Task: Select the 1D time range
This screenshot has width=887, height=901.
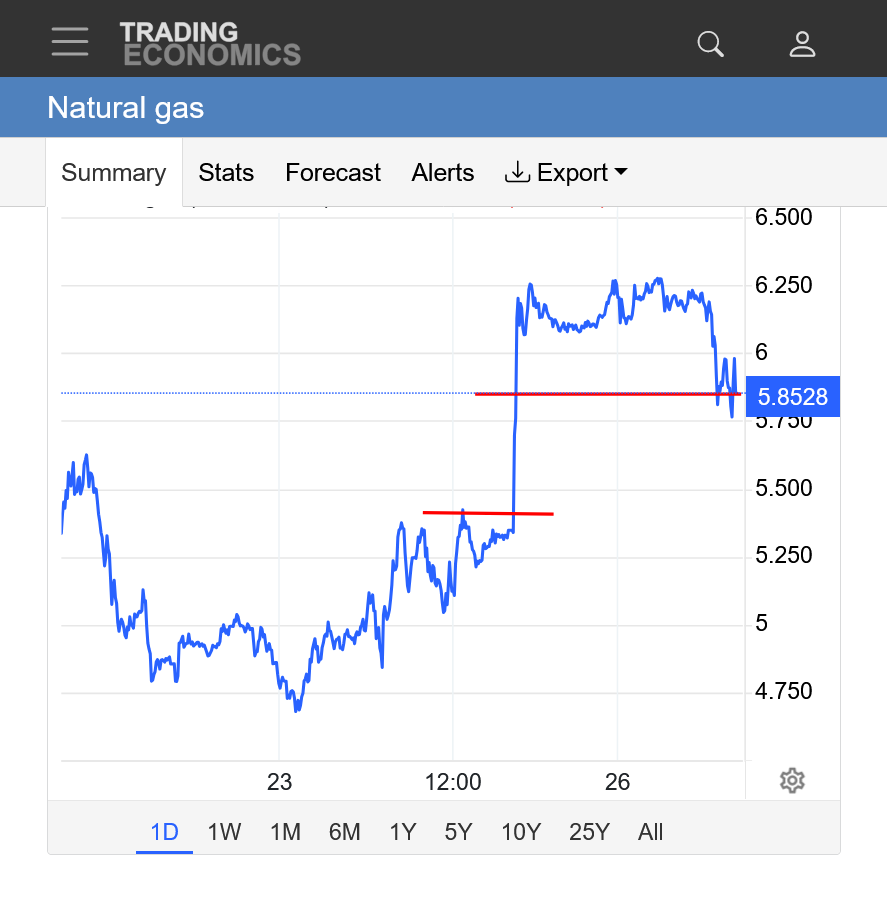Action: click(x=164, y=832)
